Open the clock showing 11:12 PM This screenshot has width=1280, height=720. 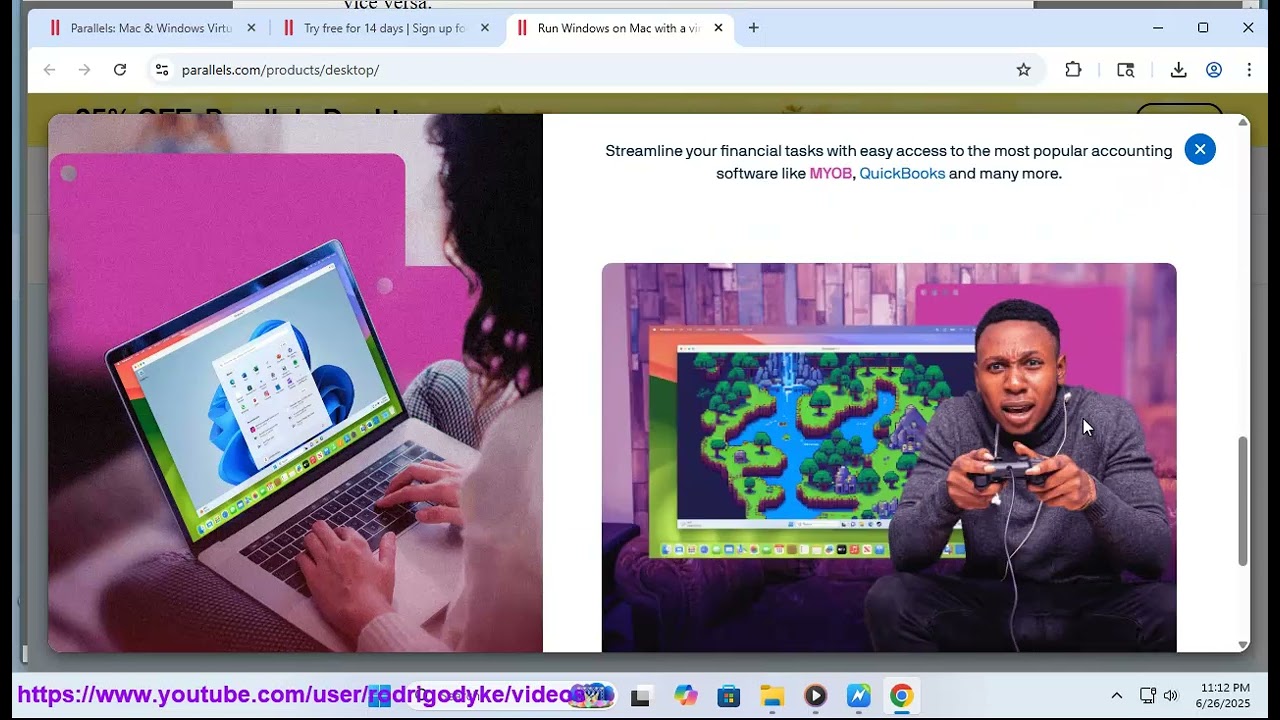(x=1224, y=696)
